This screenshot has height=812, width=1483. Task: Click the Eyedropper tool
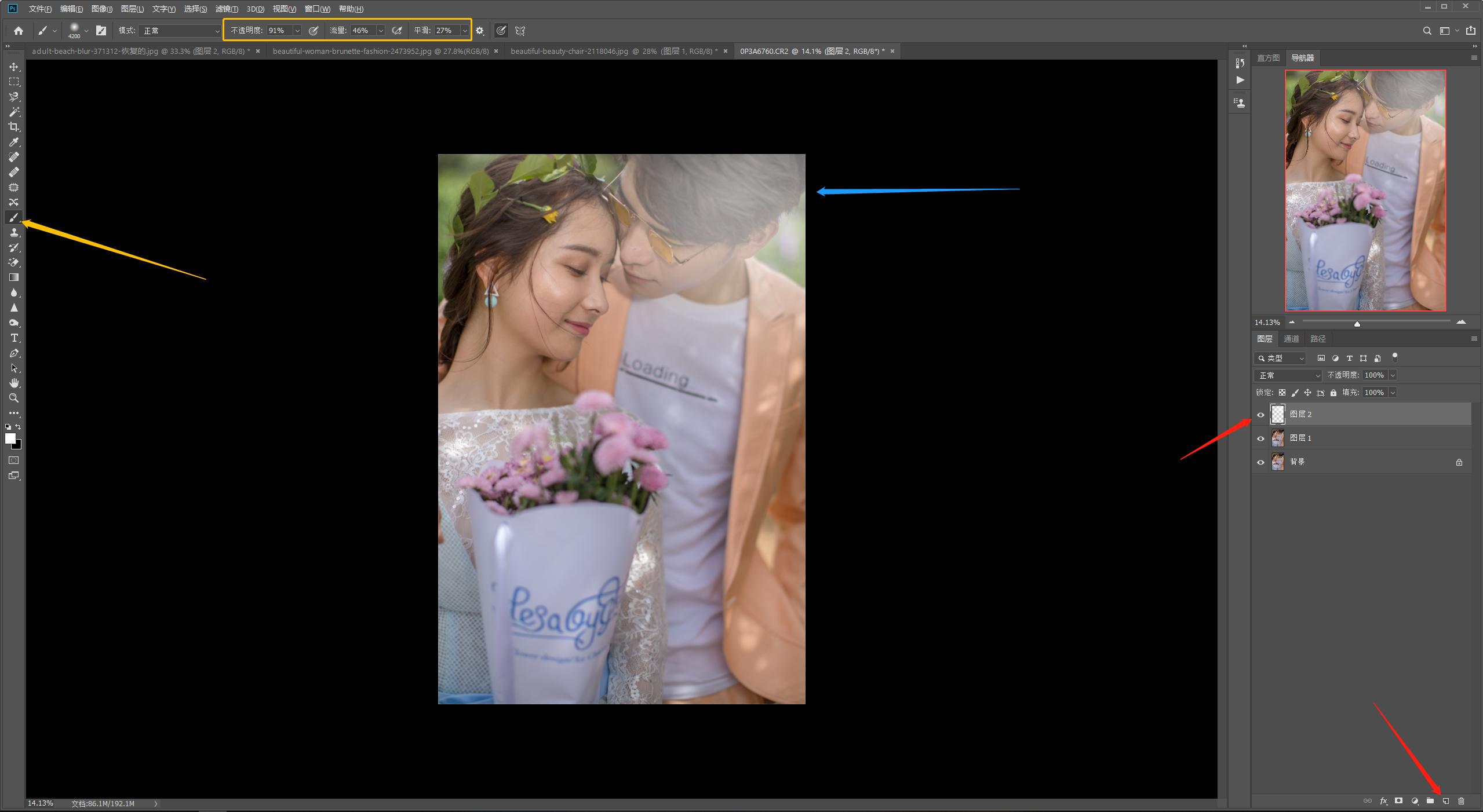[14, 142]
